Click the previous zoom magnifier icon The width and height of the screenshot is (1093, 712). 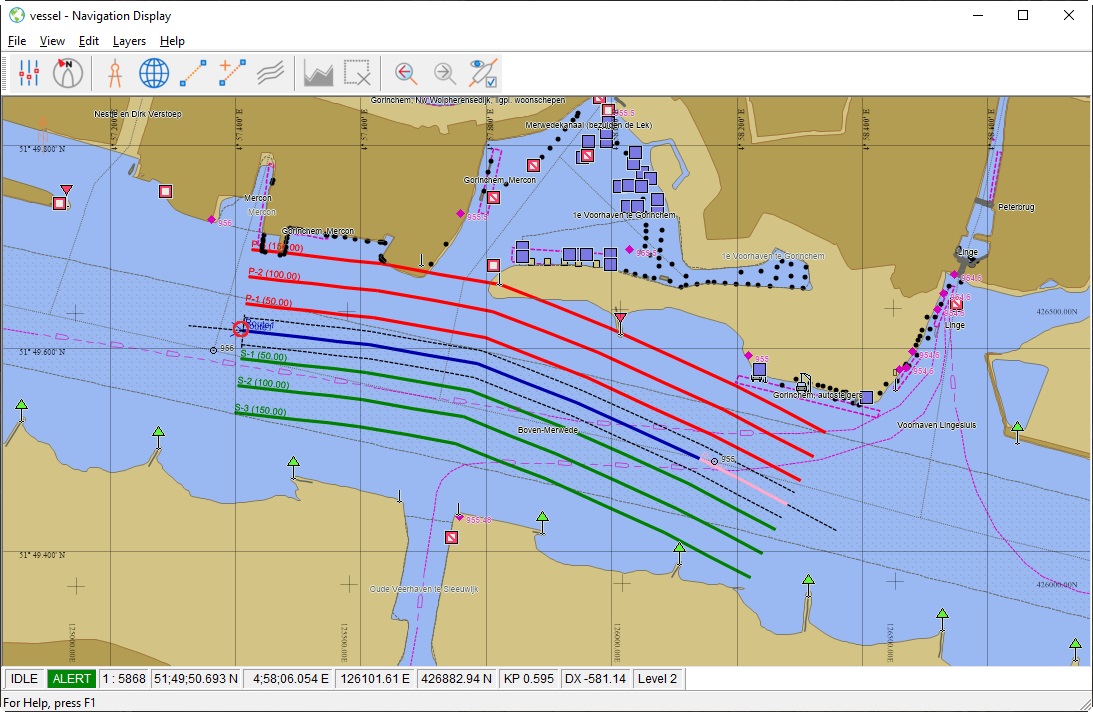tap(405, 73)
